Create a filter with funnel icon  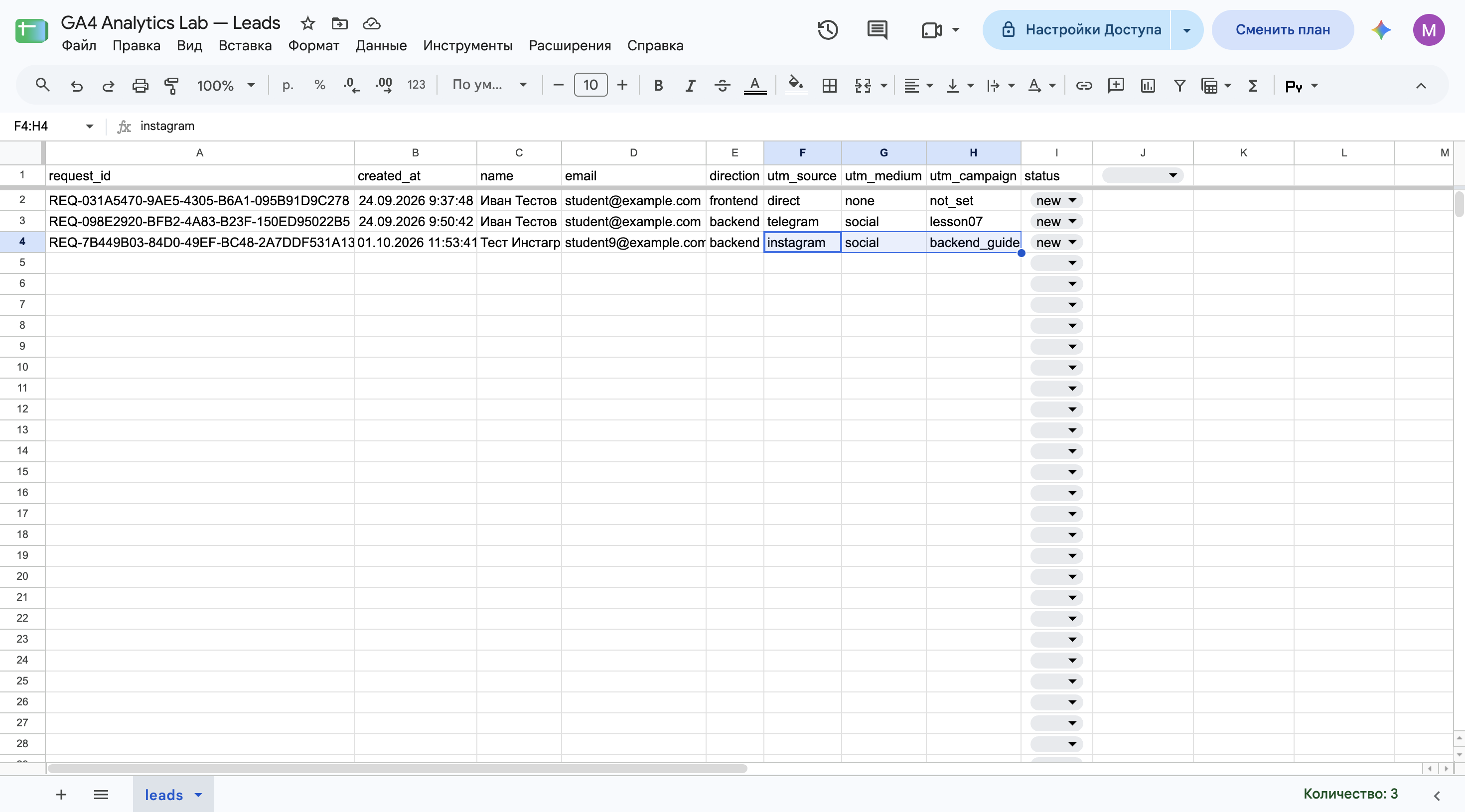pos(1179,86)
